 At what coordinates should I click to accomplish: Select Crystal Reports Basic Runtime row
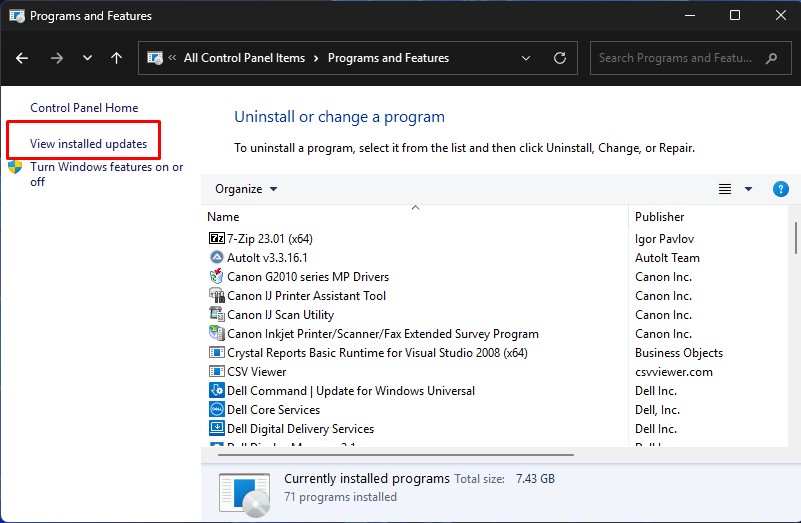coord(378,353)
